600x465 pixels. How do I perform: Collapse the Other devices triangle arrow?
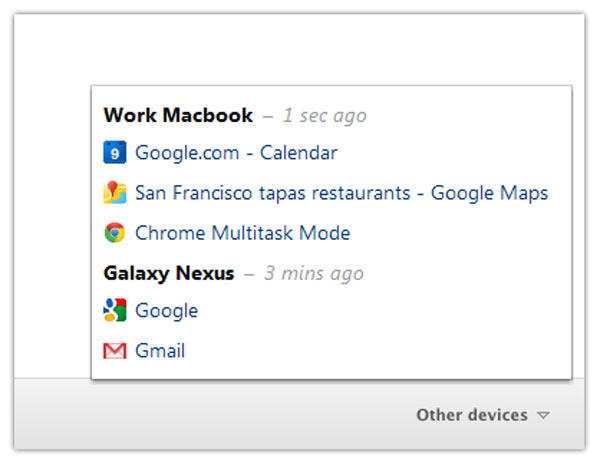tap(543, 415)
